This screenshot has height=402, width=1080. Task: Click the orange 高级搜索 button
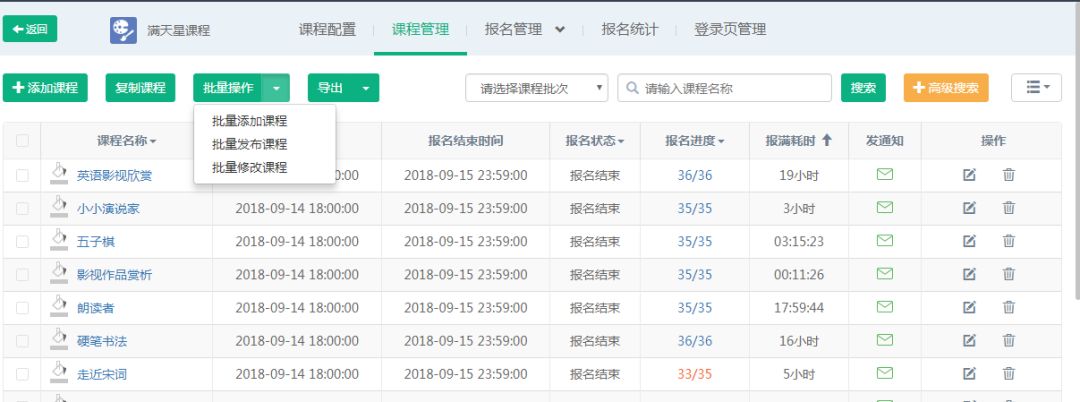(x=946, y=88)
